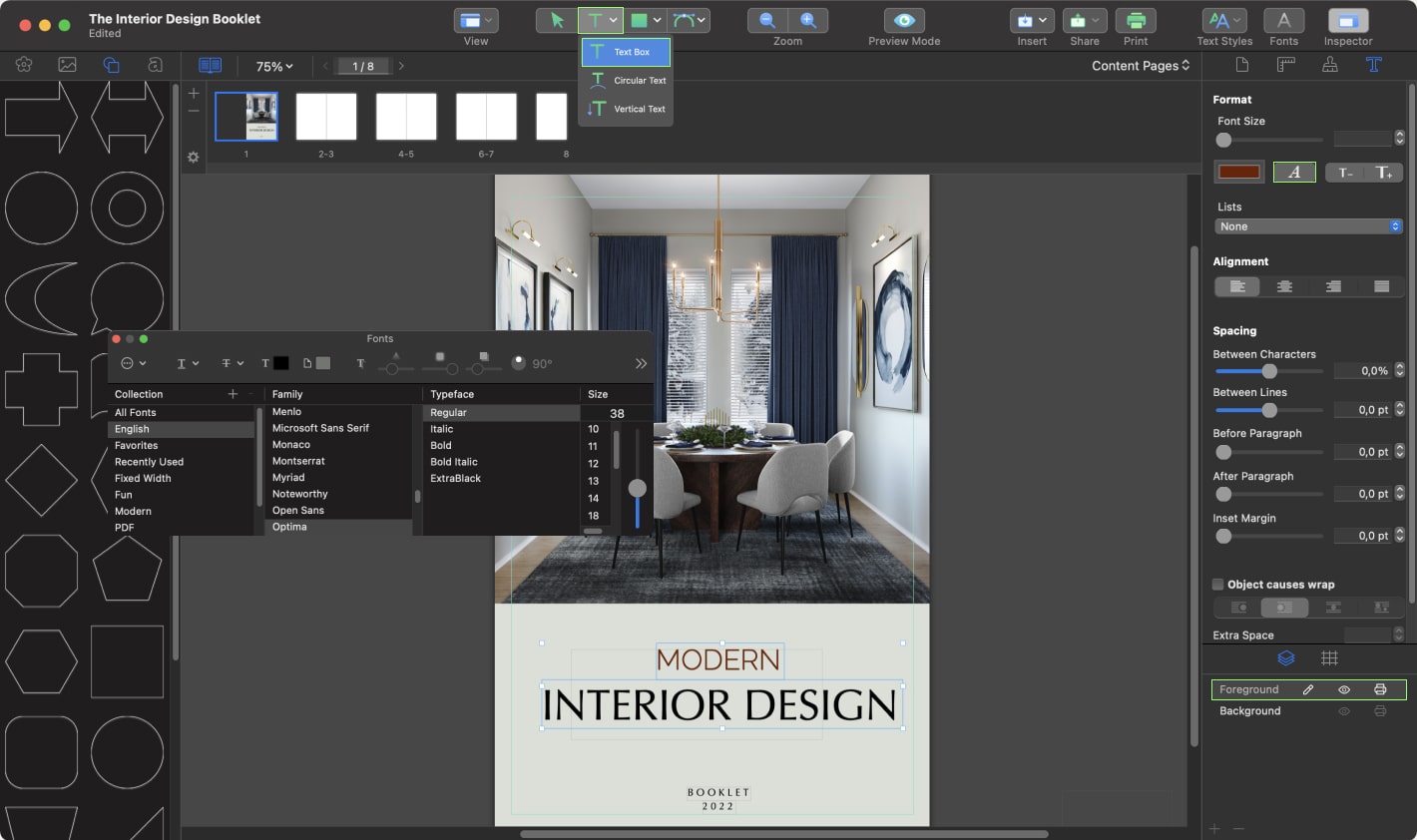
Task: Toggle visibility of the Foreground layer
Action: (1343, 689)
